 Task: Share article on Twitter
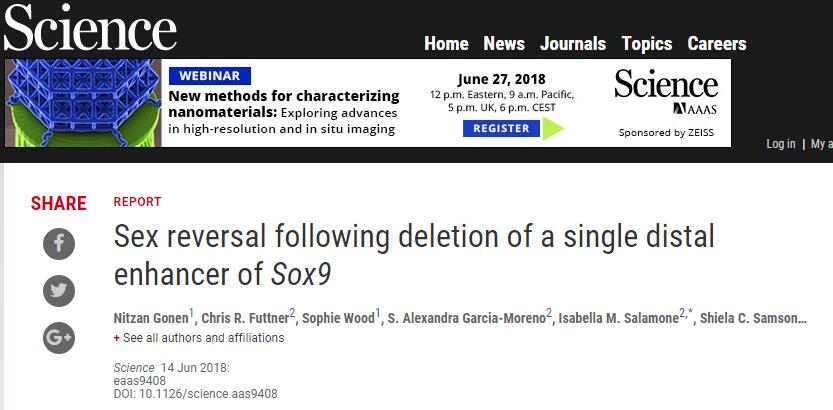[x=59, y=290]
